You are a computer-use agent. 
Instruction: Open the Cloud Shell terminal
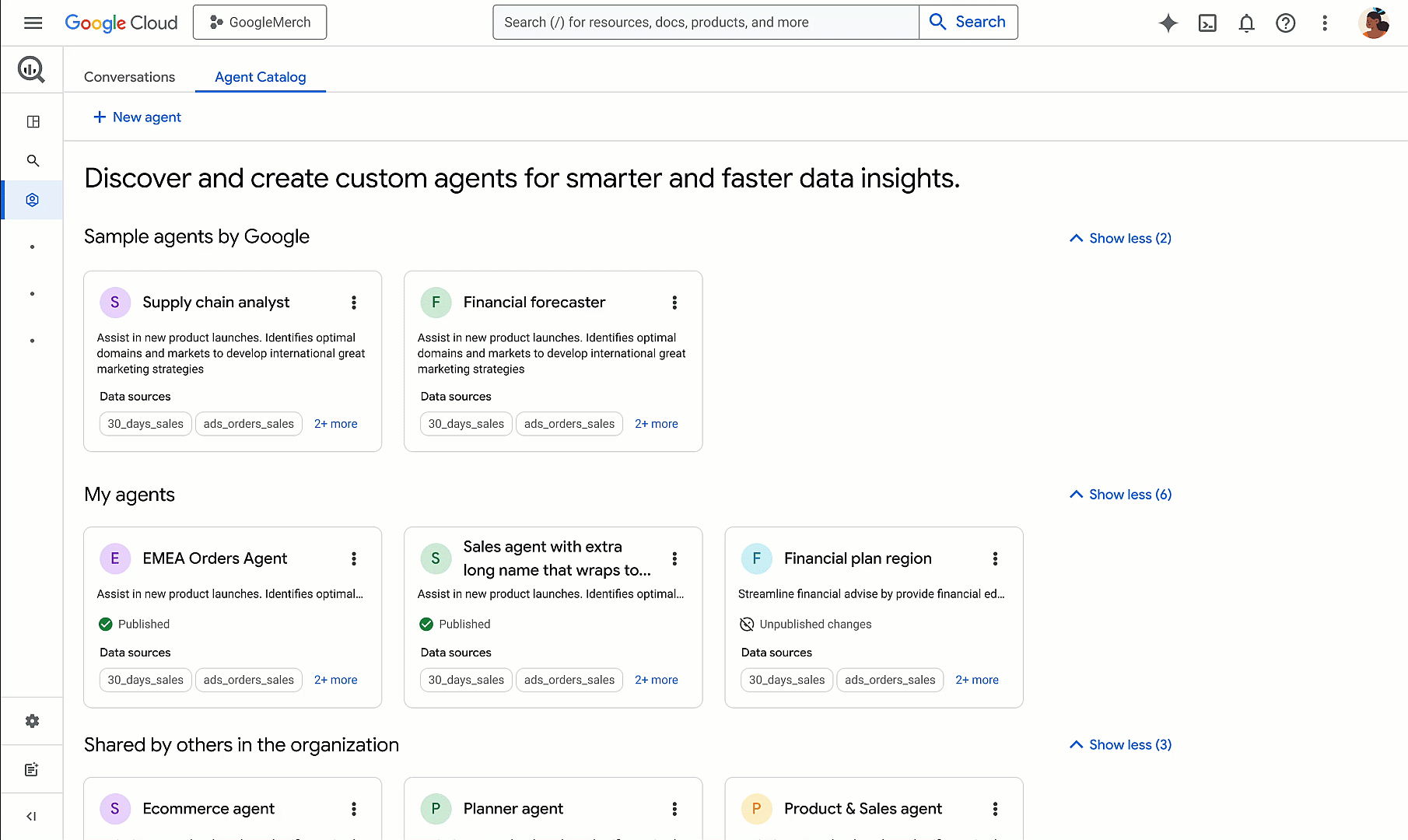click(1207, 23)
